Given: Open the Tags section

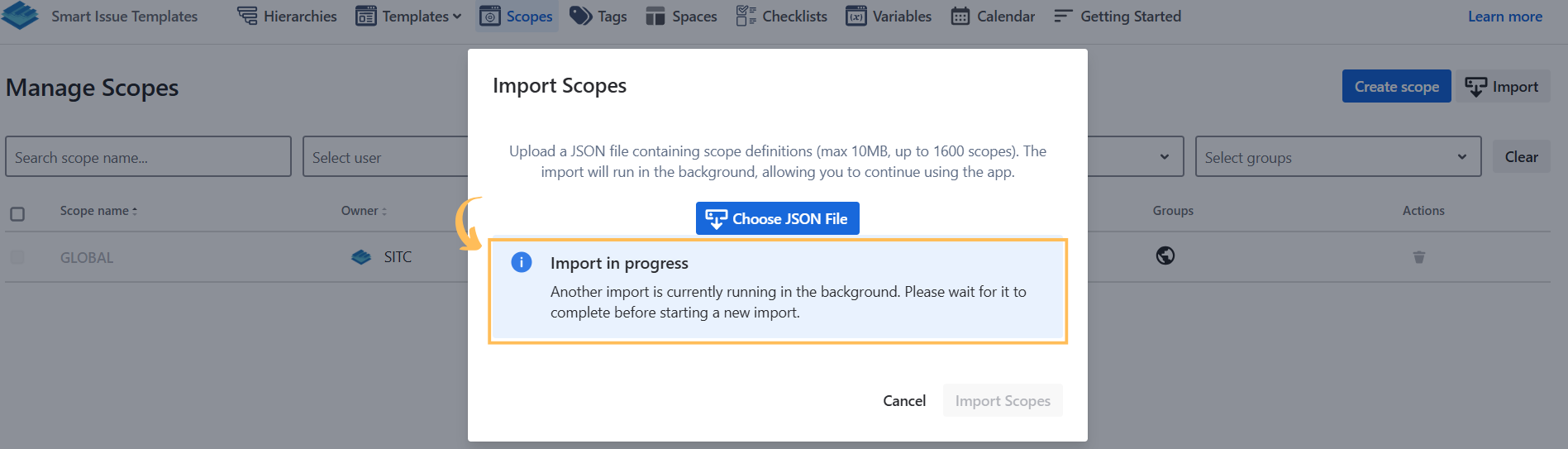Looking at the screenshot, I should [x=598, y=17].
